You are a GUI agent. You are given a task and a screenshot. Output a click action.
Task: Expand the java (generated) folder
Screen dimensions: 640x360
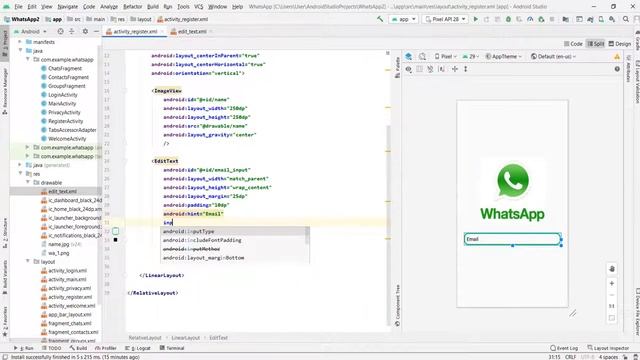tap(20, 165)
